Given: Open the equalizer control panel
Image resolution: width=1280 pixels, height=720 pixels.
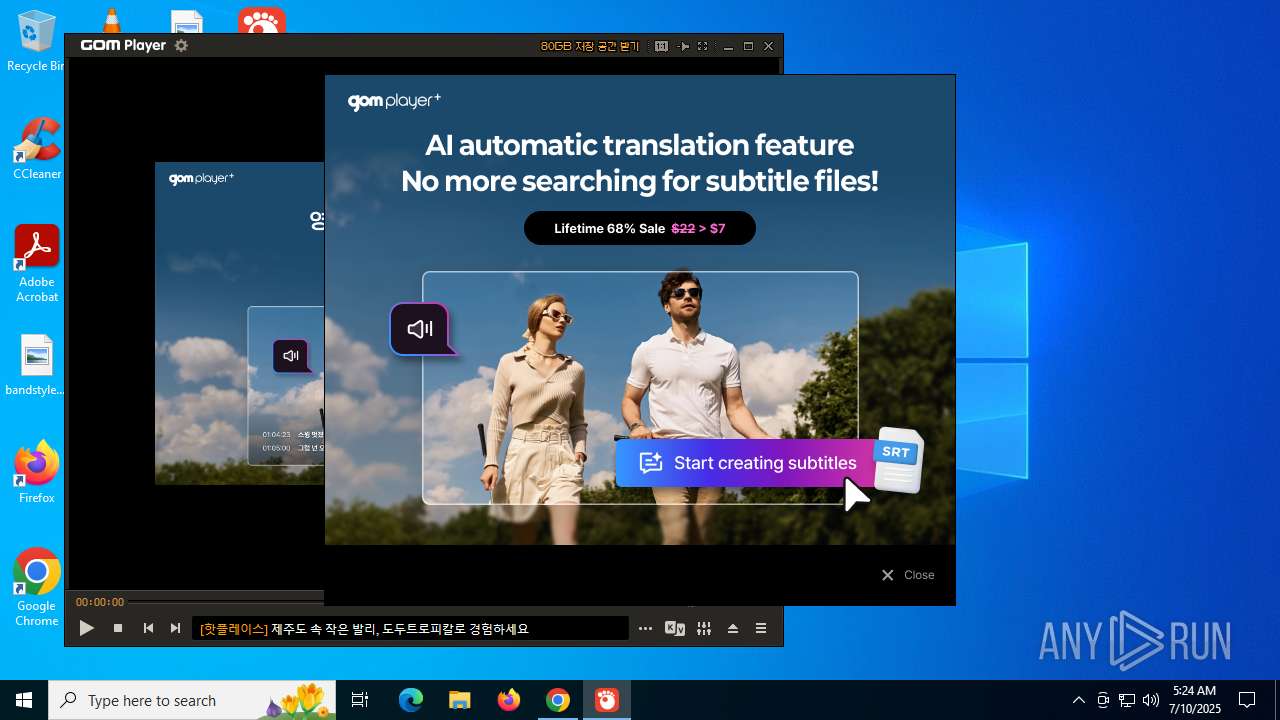Looking at the screenshot, I should [704, 628].
